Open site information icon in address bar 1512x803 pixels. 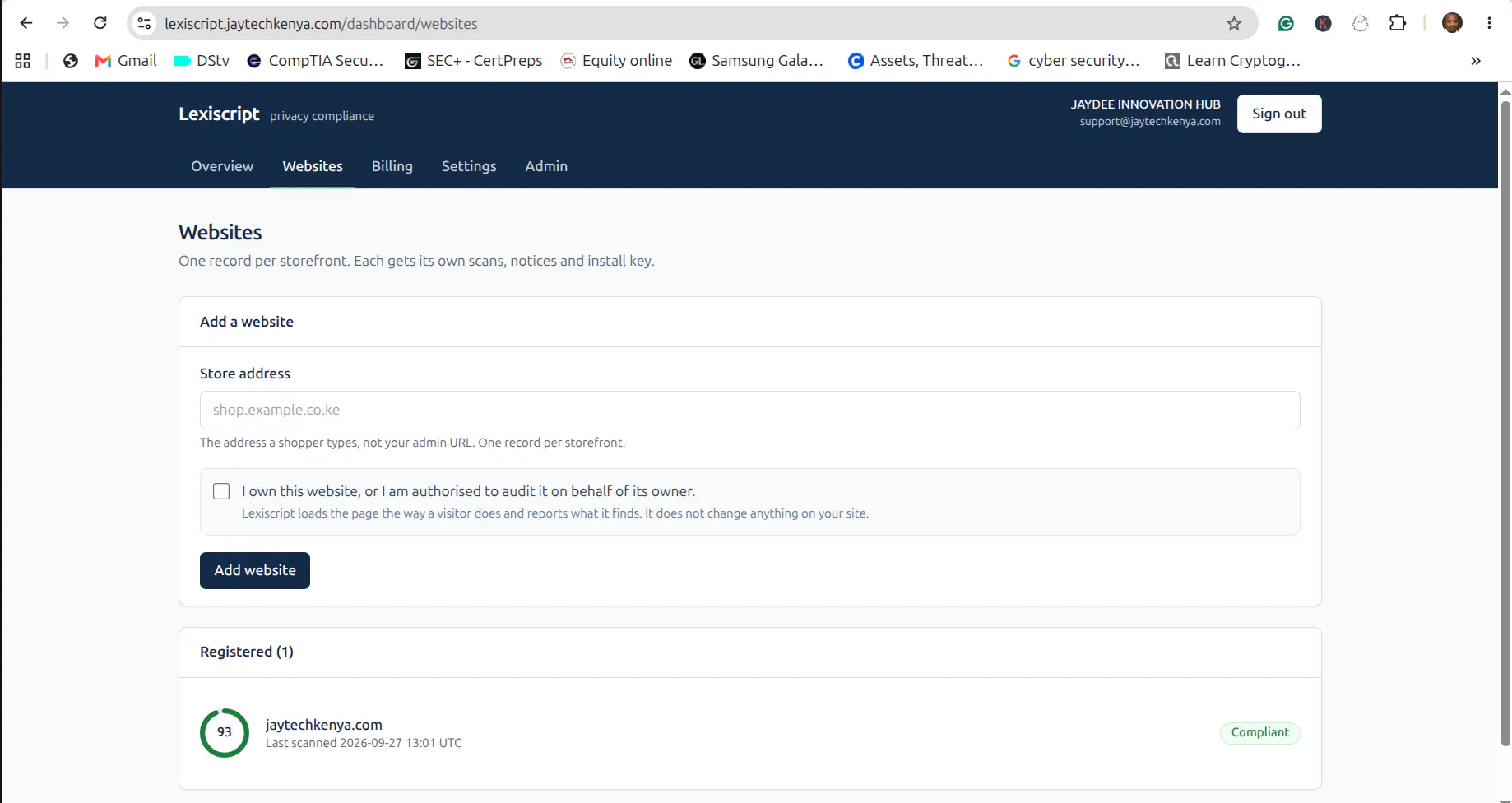(144, 24)
